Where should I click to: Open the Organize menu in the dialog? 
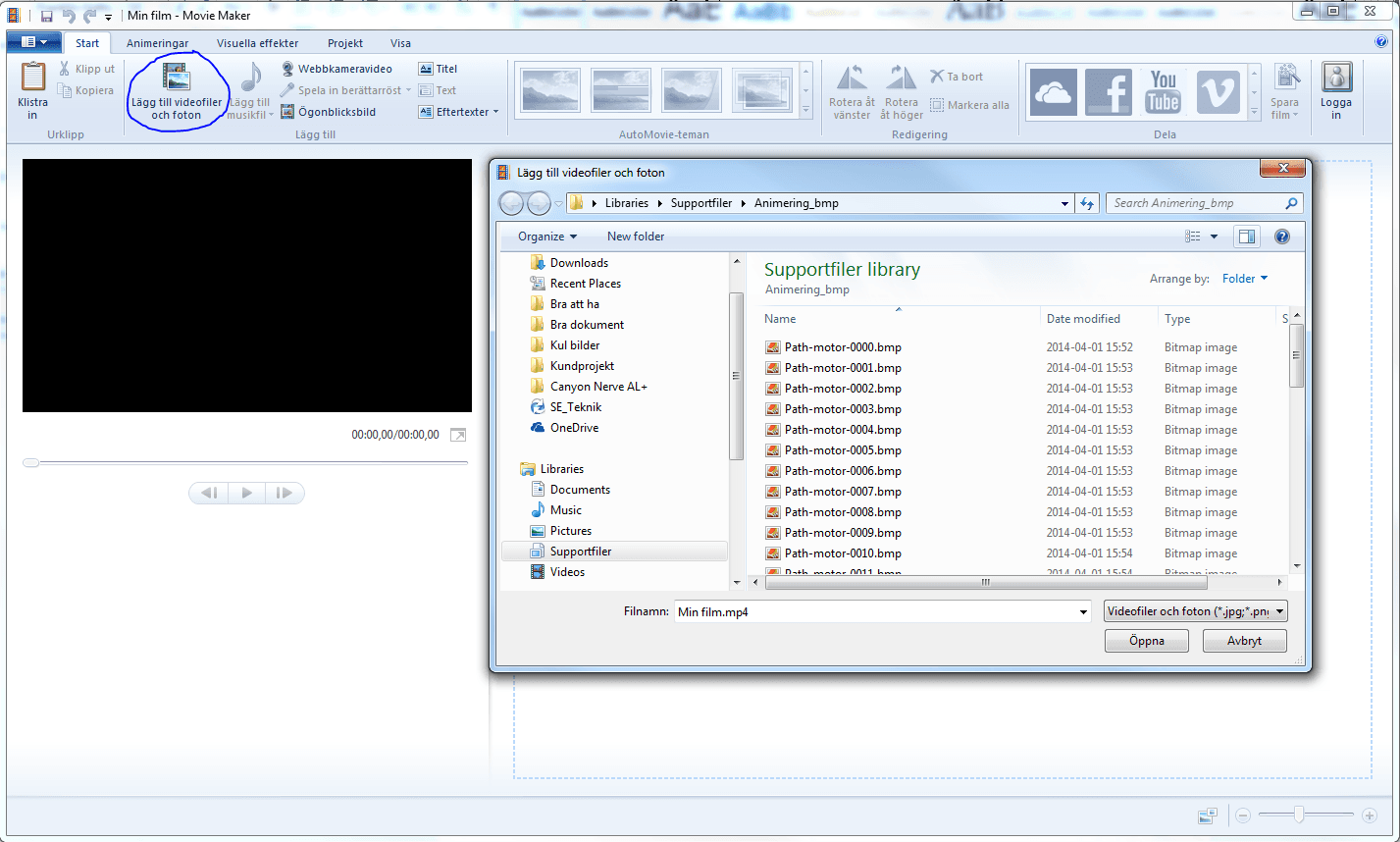click(545, 236)
